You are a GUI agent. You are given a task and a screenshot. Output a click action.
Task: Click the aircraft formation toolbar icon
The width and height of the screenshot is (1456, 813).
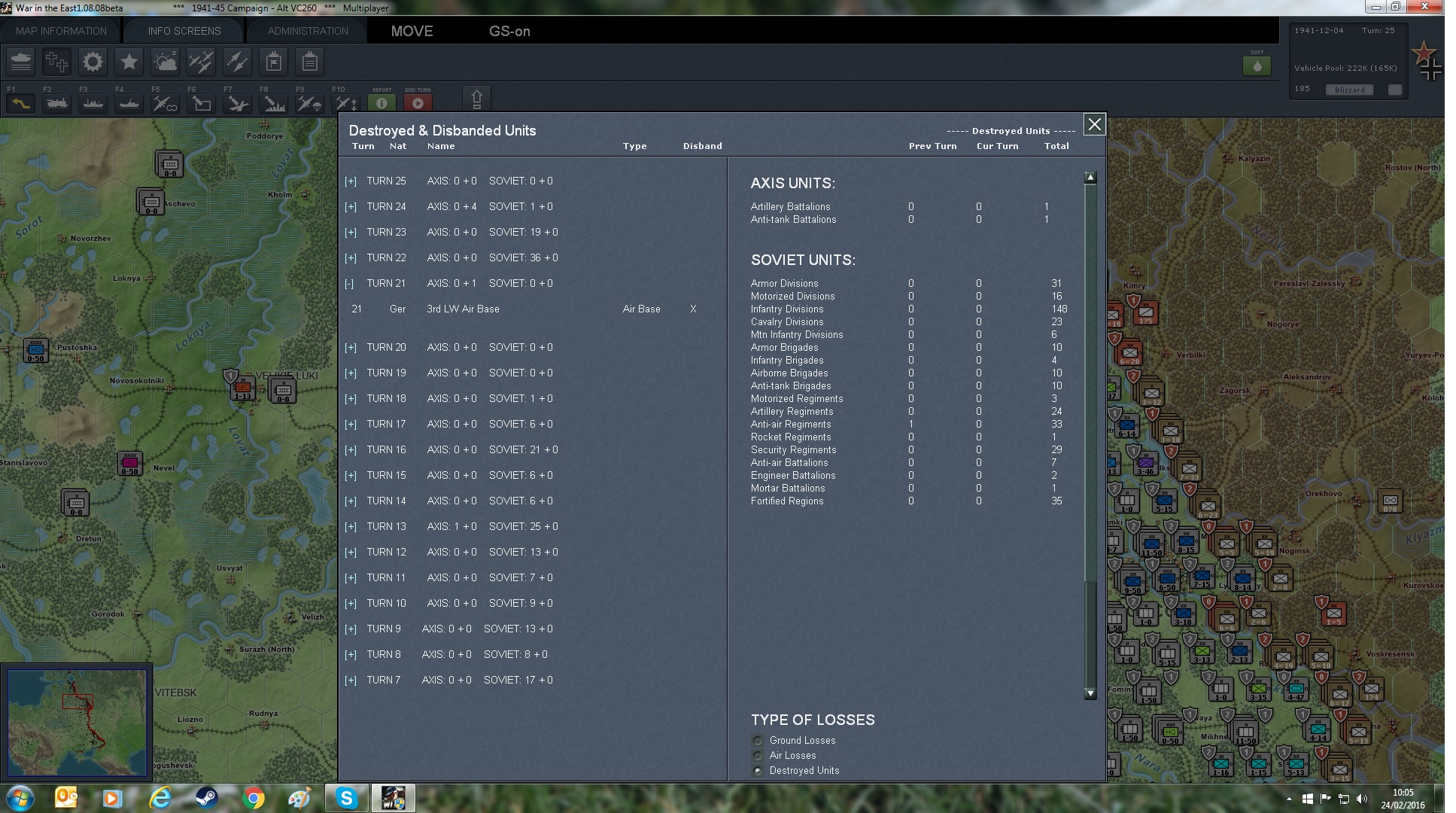click(202, 62)
